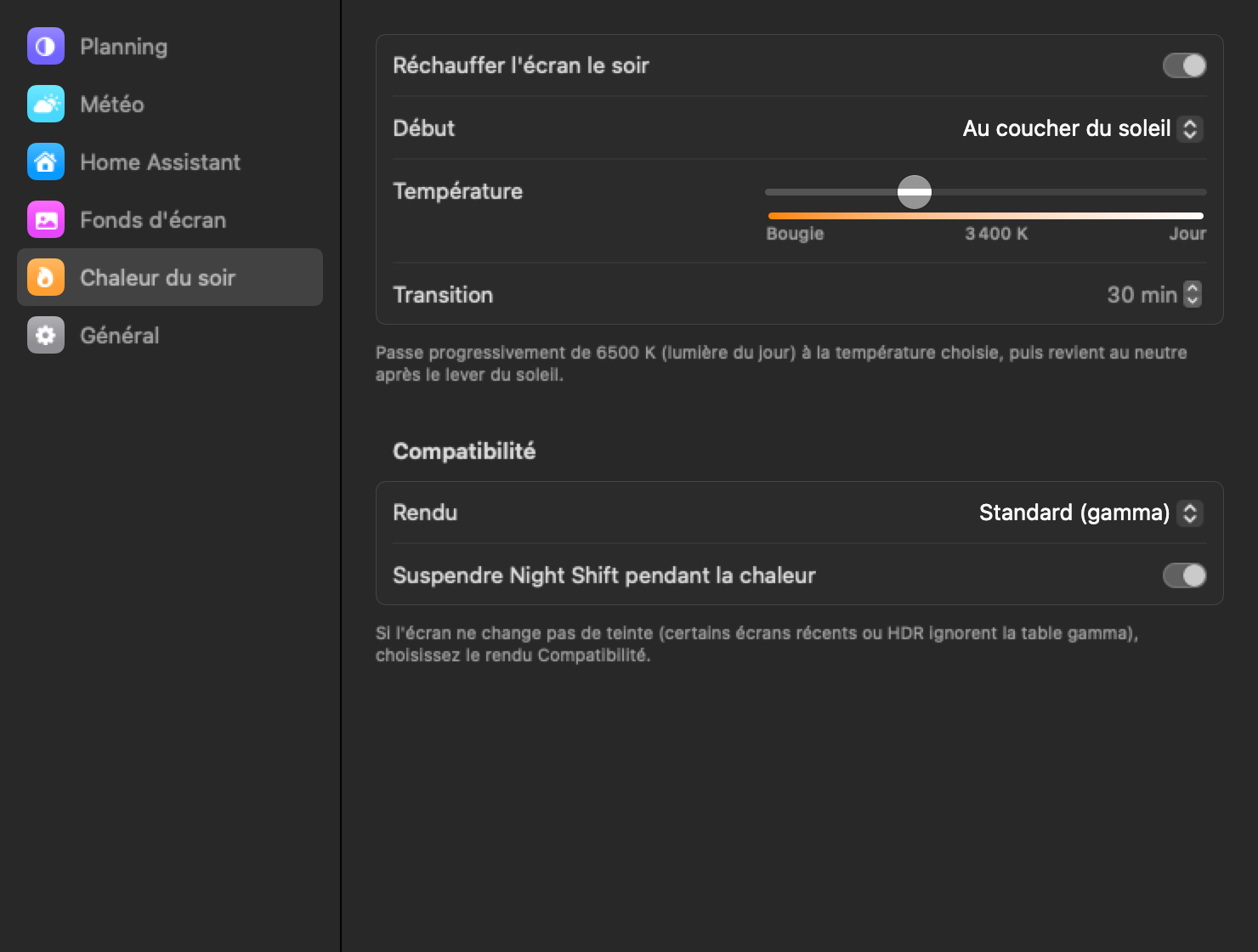Click the Rendu row label

[x=425, y=513]
